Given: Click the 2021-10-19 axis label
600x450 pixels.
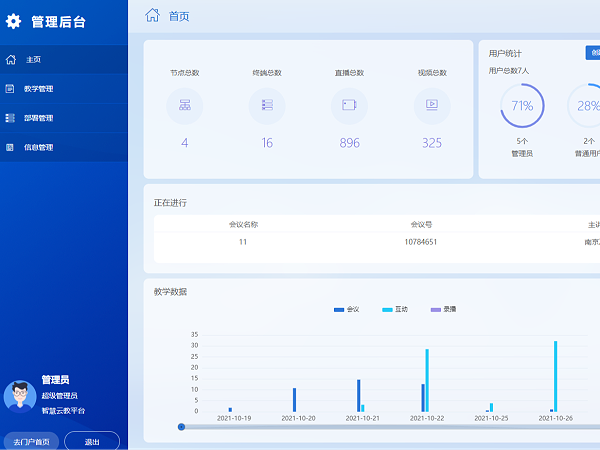Looking at the screenshot, I should 234,418.
